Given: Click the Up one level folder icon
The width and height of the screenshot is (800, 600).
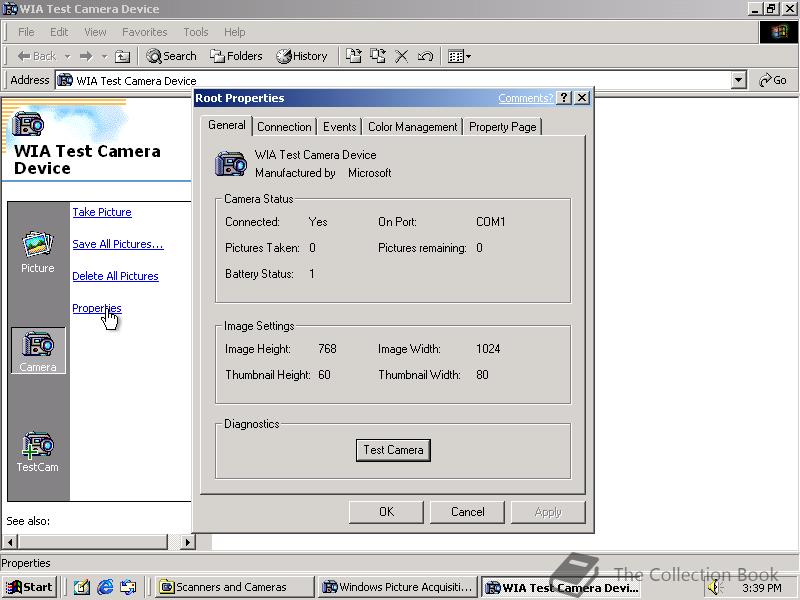Looking at the screenshot, I should (x=122, y=56).
